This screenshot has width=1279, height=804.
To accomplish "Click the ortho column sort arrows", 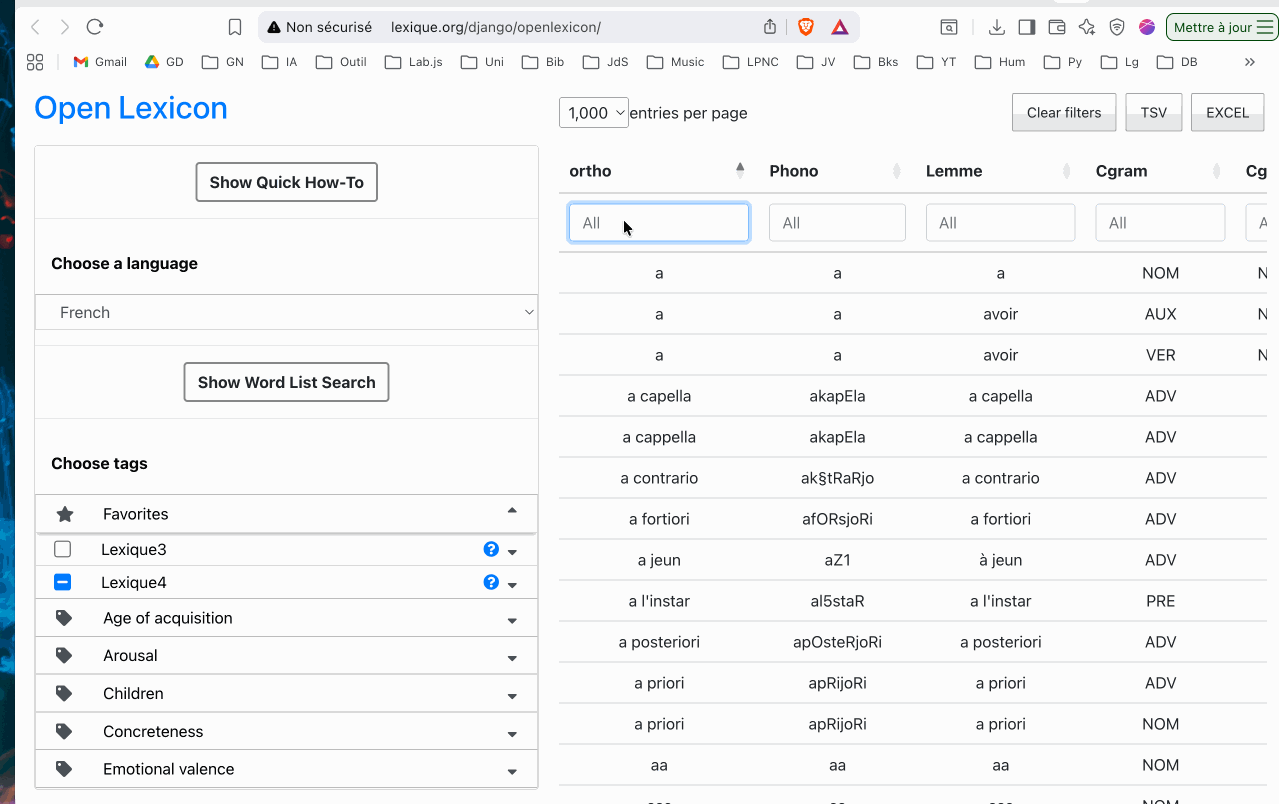I will 740,170.
